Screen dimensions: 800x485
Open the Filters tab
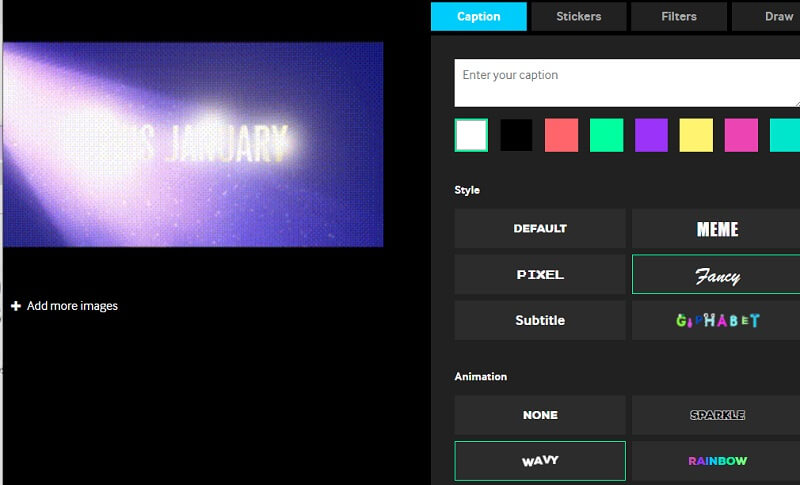click(x=680, y=16)
